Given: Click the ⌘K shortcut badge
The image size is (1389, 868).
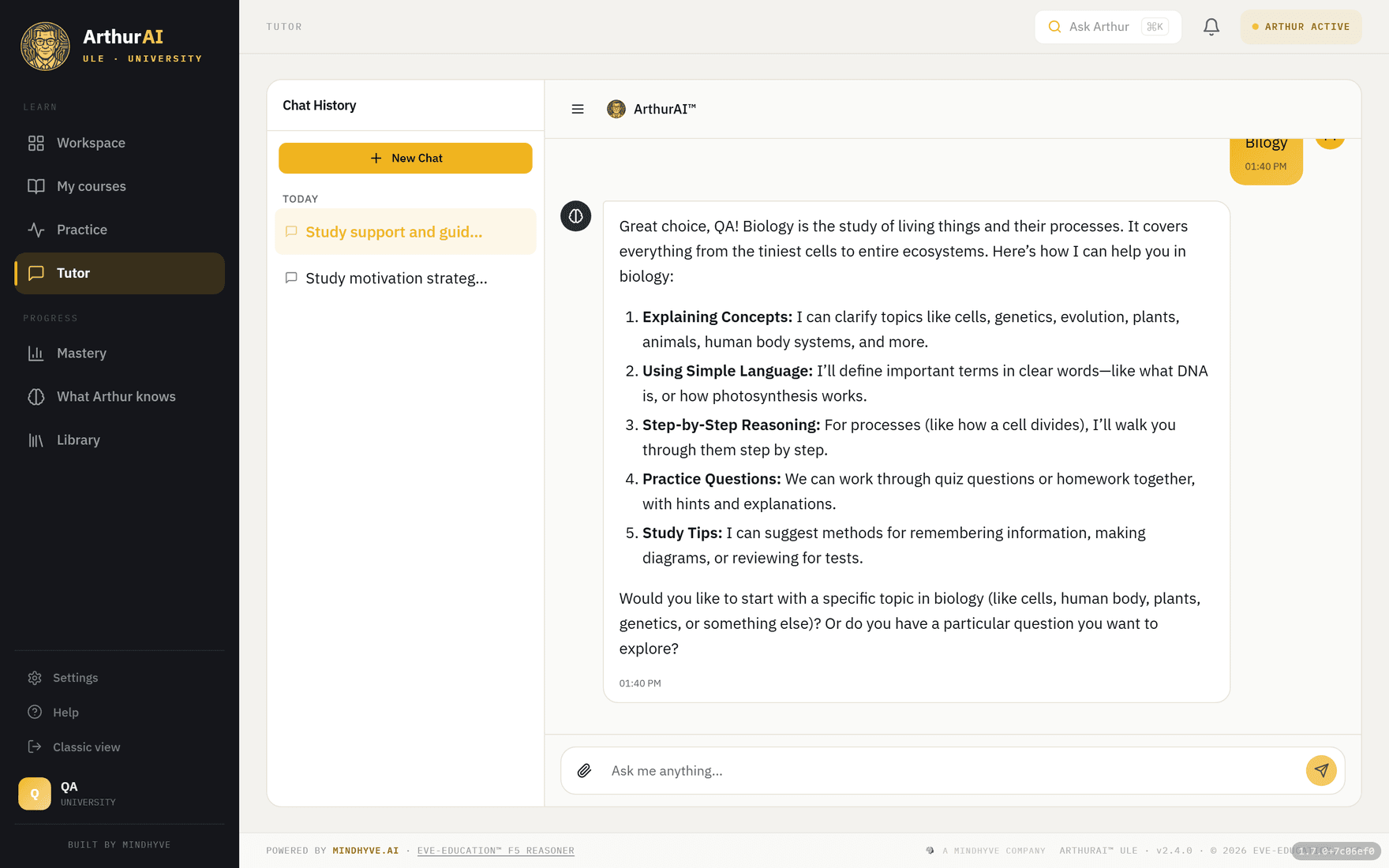Looking at the screenshot, I should coord(1155,27).
